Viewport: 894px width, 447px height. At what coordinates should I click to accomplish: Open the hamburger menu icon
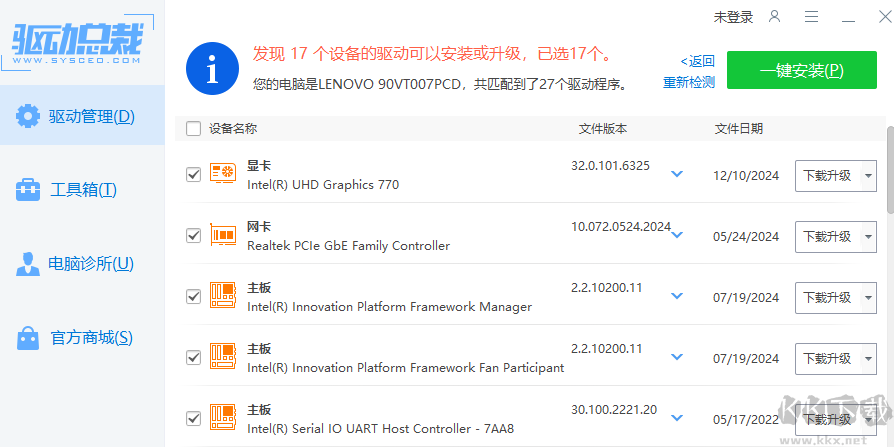[x=812, y=17]
